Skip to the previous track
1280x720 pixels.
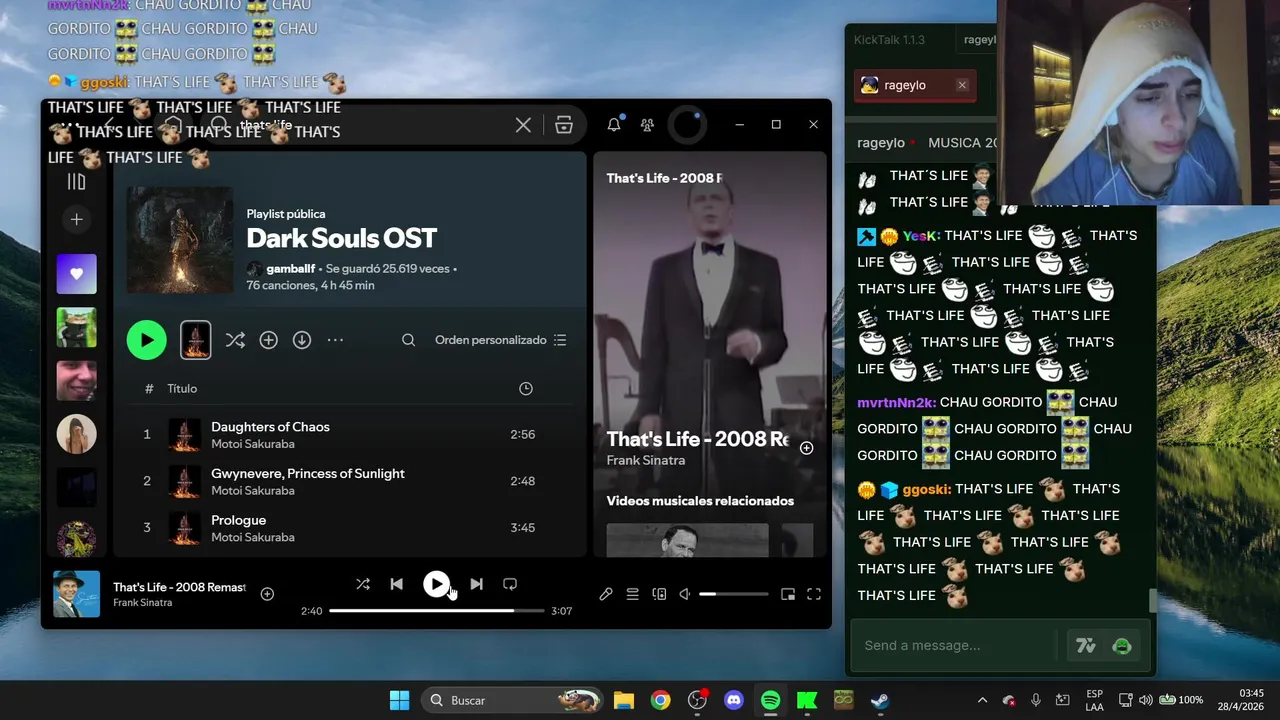coord(397,584)
